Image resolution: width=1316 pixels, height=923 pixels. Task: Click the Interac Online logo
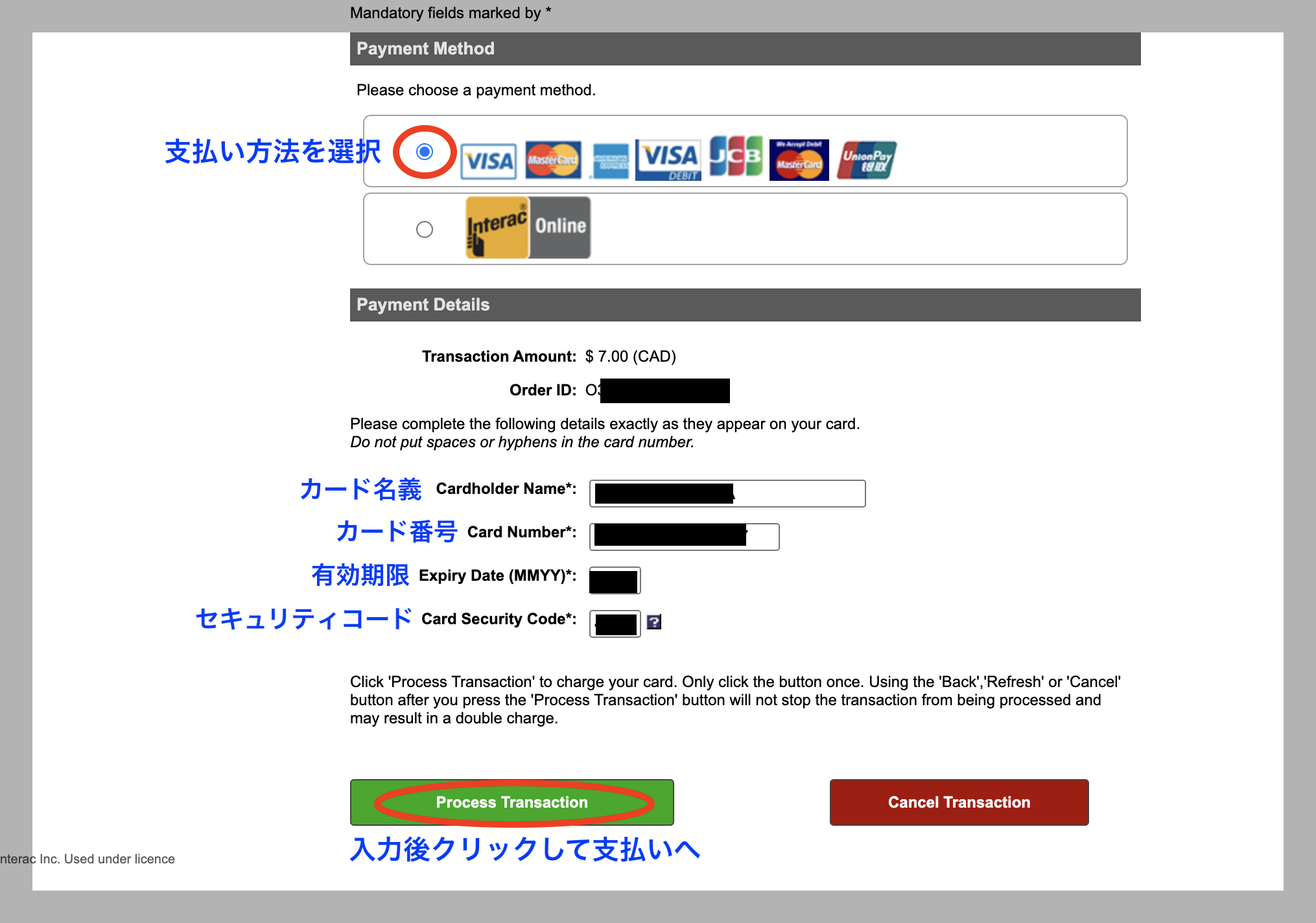pyautogui.click(x=528, y=228)
